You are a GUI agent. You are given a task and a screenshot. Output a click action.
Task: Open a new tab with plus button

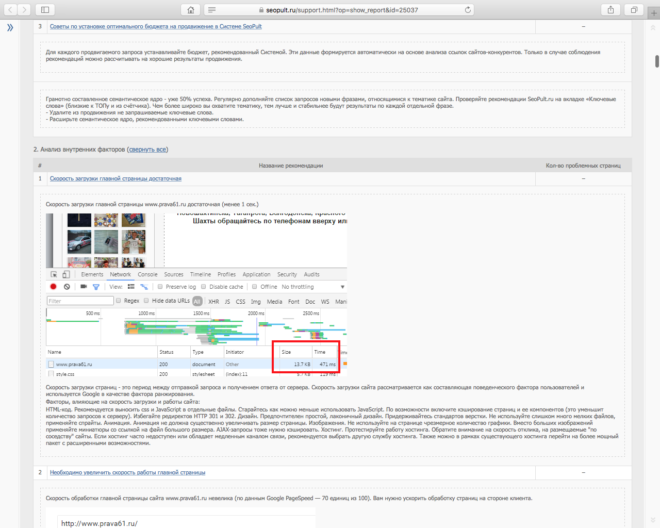click(x=653, y=9)
